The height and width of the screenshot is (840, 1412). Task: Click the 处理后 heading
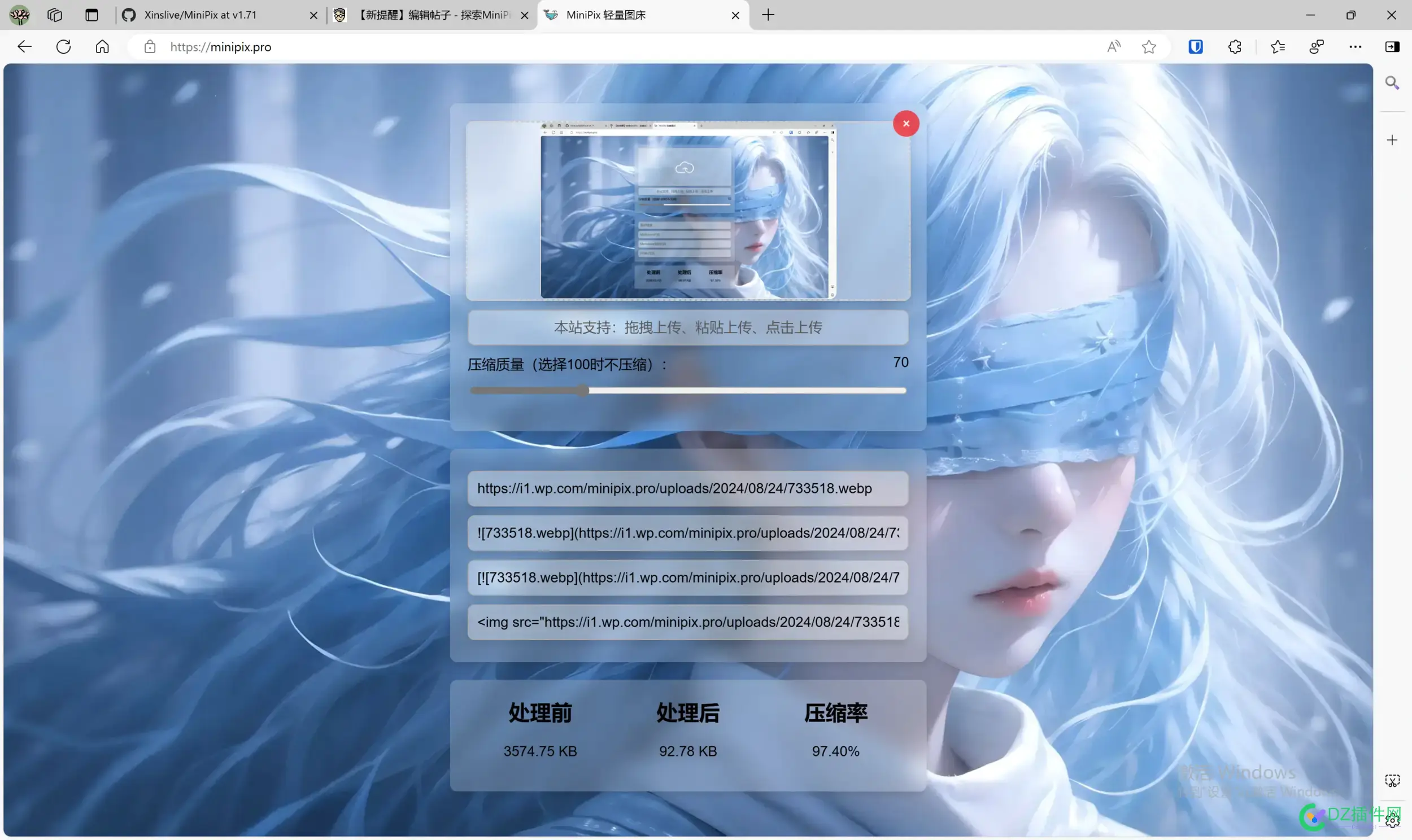pyautogui.click(x=688, y=712)
